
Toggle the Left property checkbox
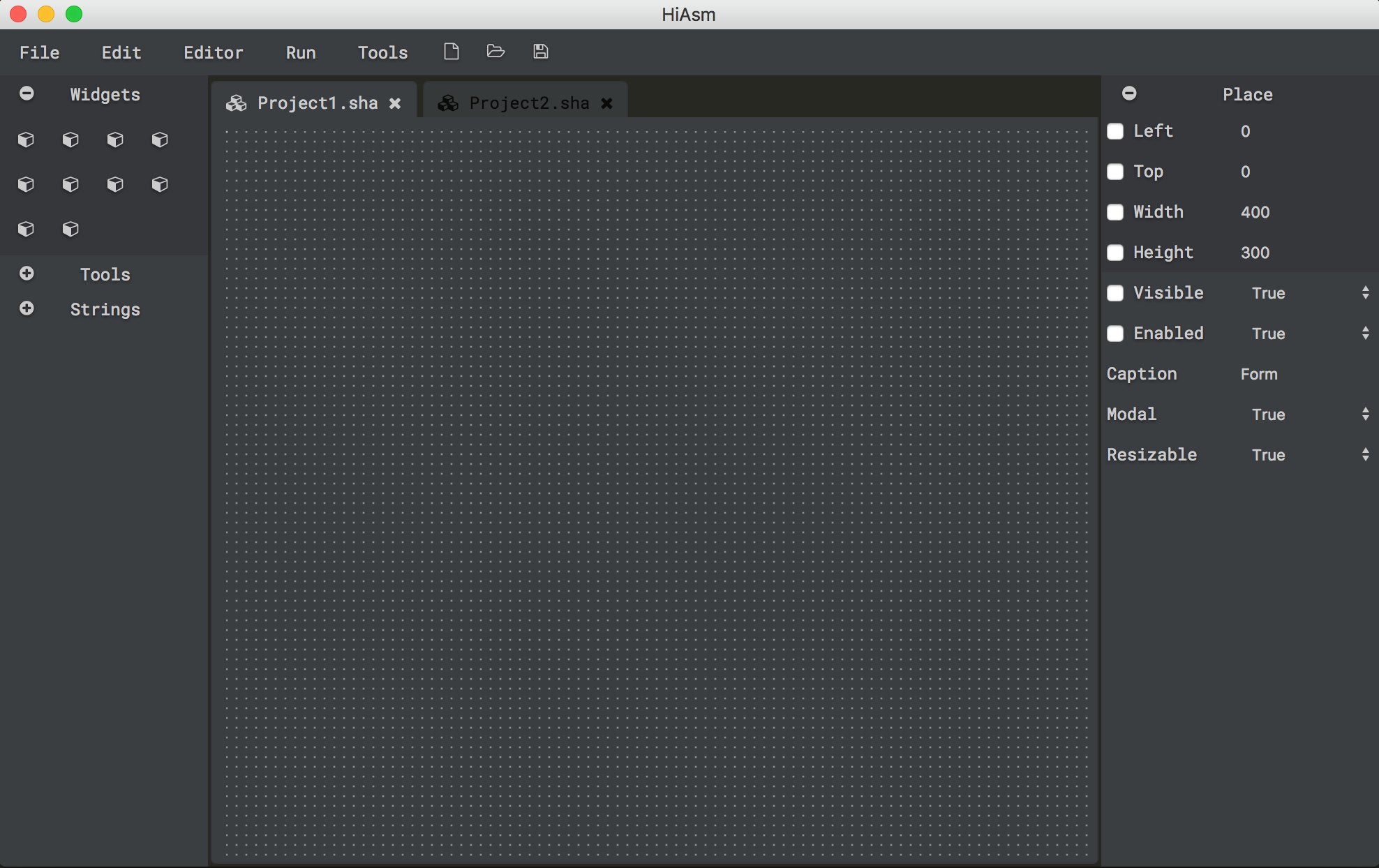tap(1115, 131)
